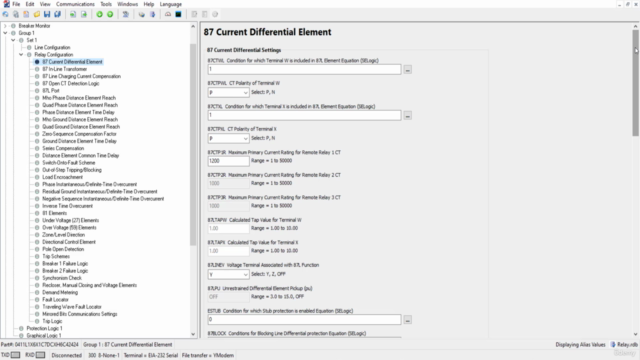Click 'Terminal = EIA-232 Serial' status text
This screenshot has height=360, width=640.
point(151,355)
